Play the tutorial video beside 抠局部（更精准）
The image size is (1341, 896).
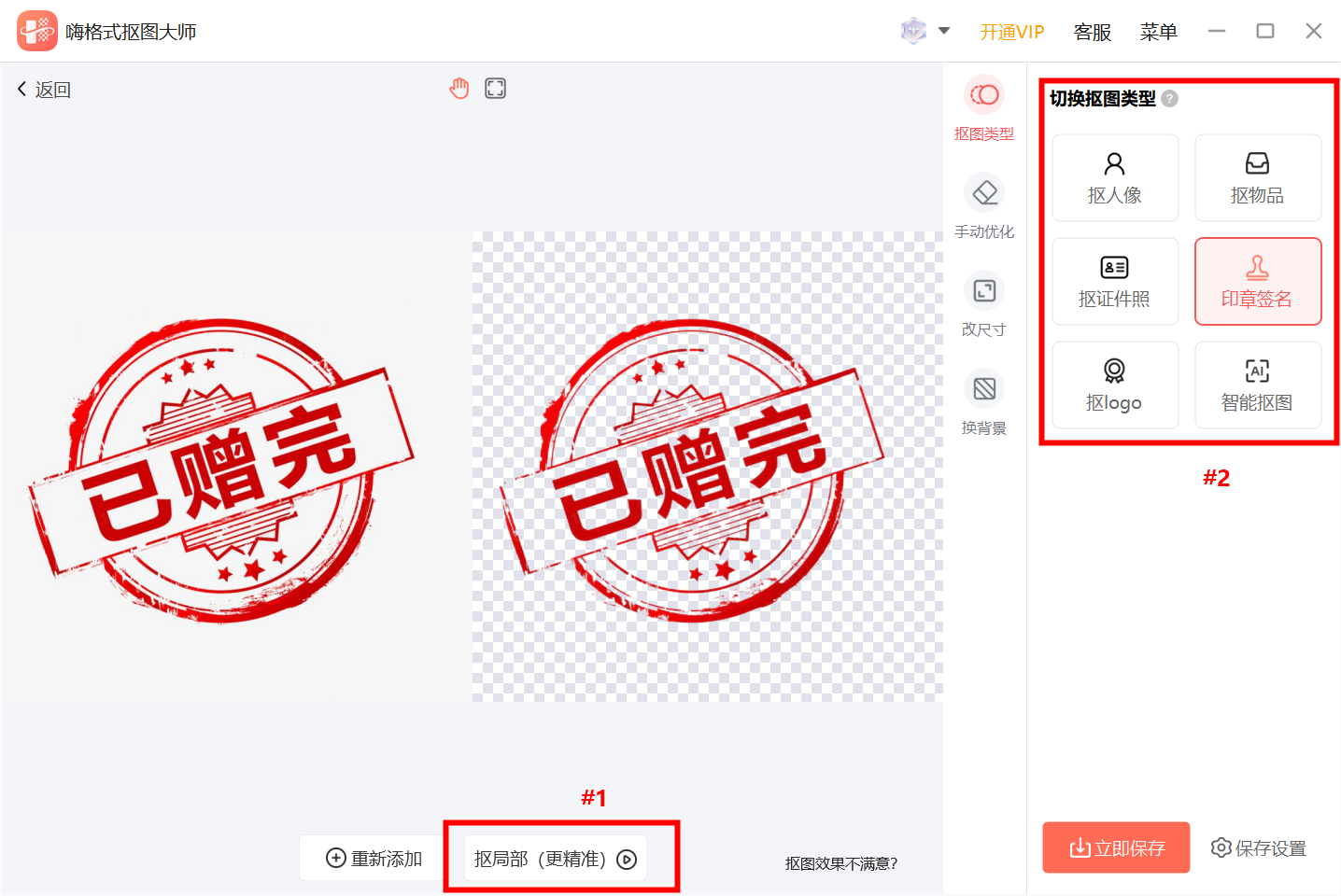coord(628,858)
